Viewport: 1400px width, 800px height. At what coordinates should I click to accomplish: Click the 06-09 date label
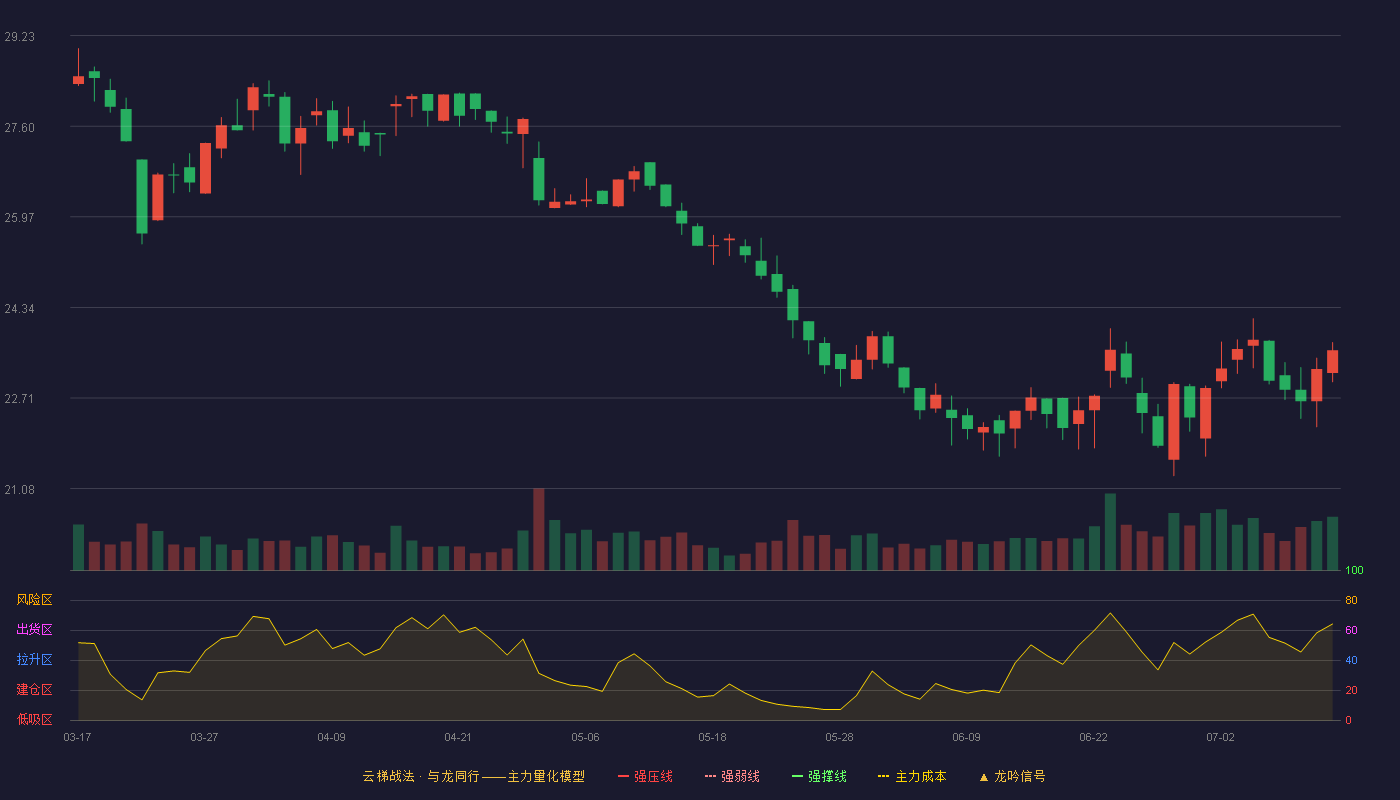(x=966, y=737)
